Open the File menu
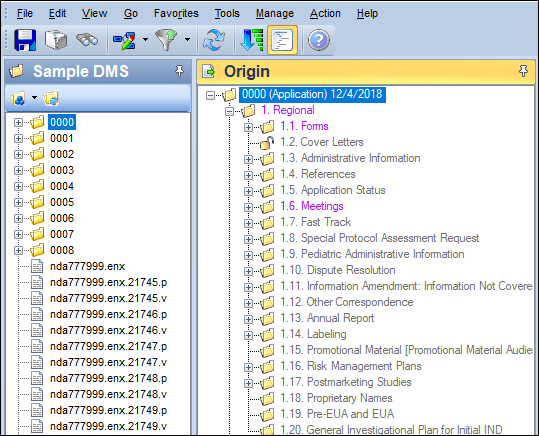Viewport: 539px width, 436px height. (x=25, y=13)
